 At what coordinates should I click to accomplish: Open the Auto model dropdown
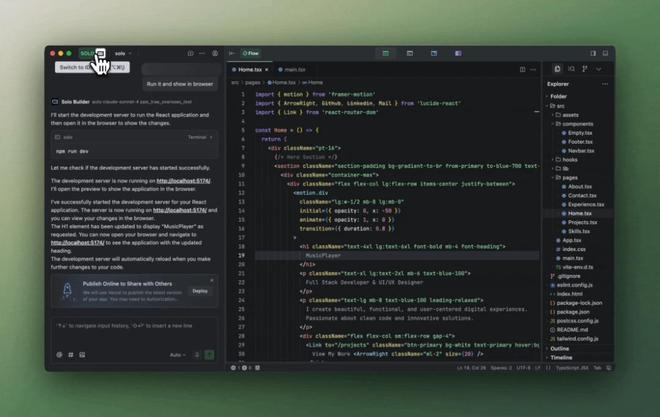pyautogui.click(x=177, y=355)
